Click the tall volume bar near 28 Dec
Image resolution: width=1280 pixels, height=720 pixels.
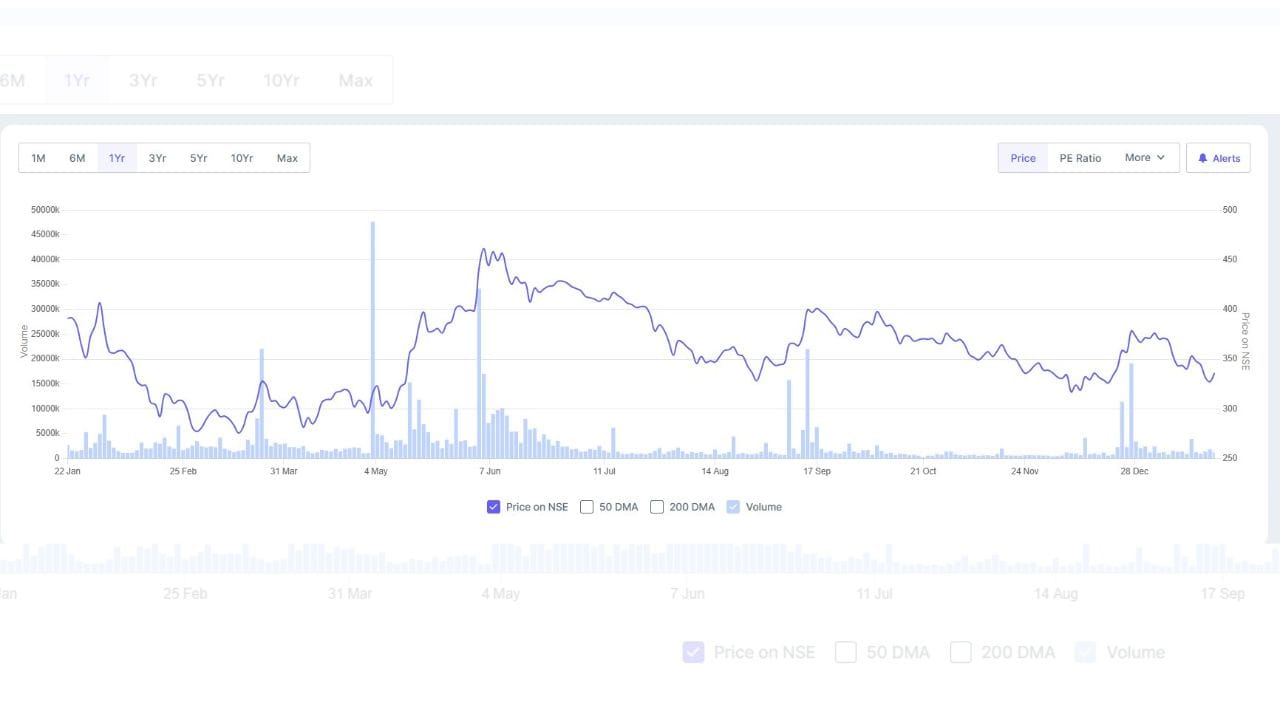1131,410
